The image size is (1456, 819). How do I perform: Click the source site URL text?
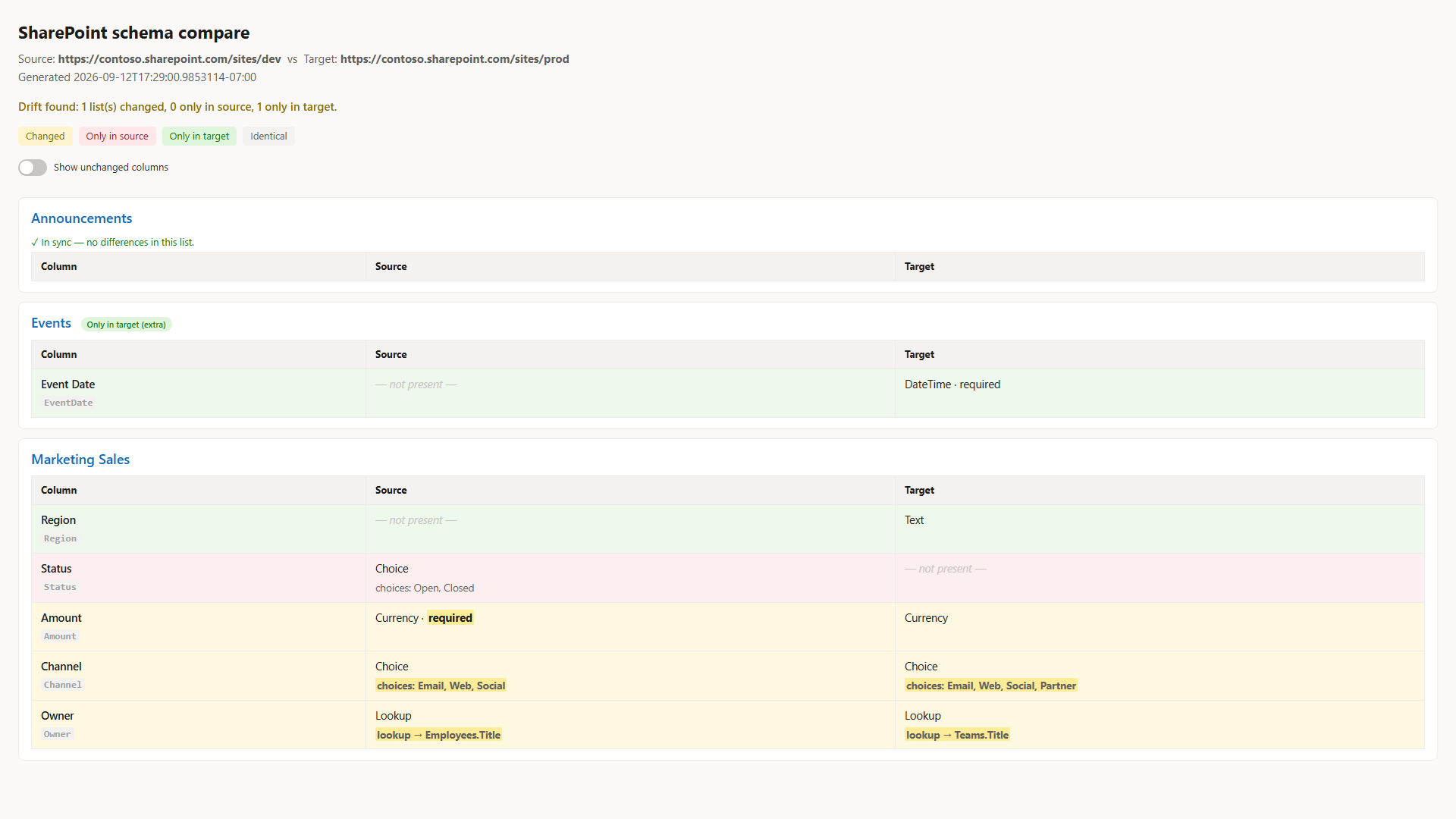170,59
